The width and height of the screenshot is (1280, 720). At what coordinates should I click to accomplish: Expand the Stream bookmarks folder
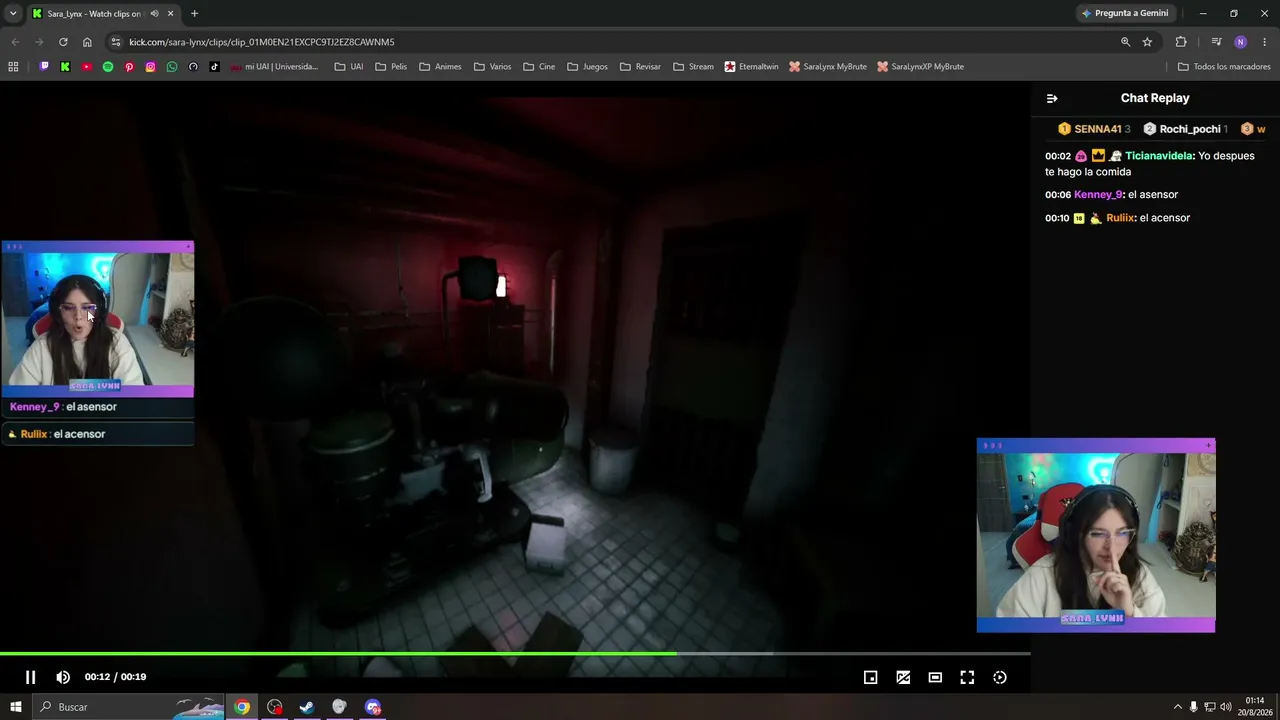(x=693, y=67)
